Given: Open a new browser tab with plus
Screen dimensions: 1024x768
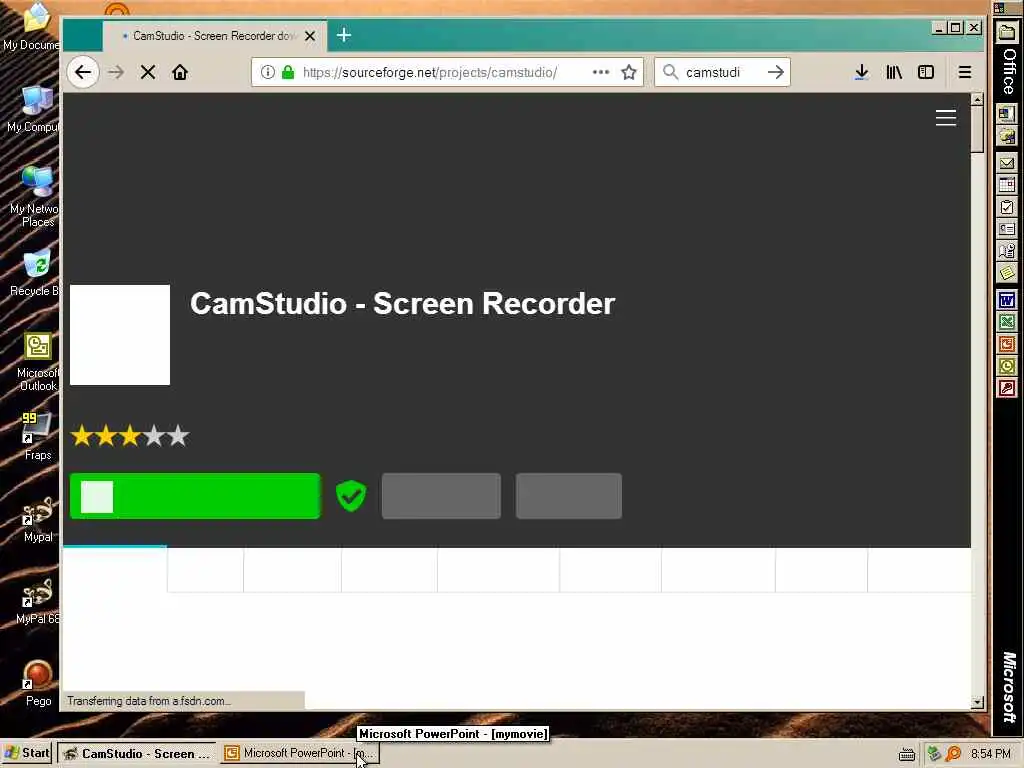Looking at the screenshot, I should (x=344, y=35).
